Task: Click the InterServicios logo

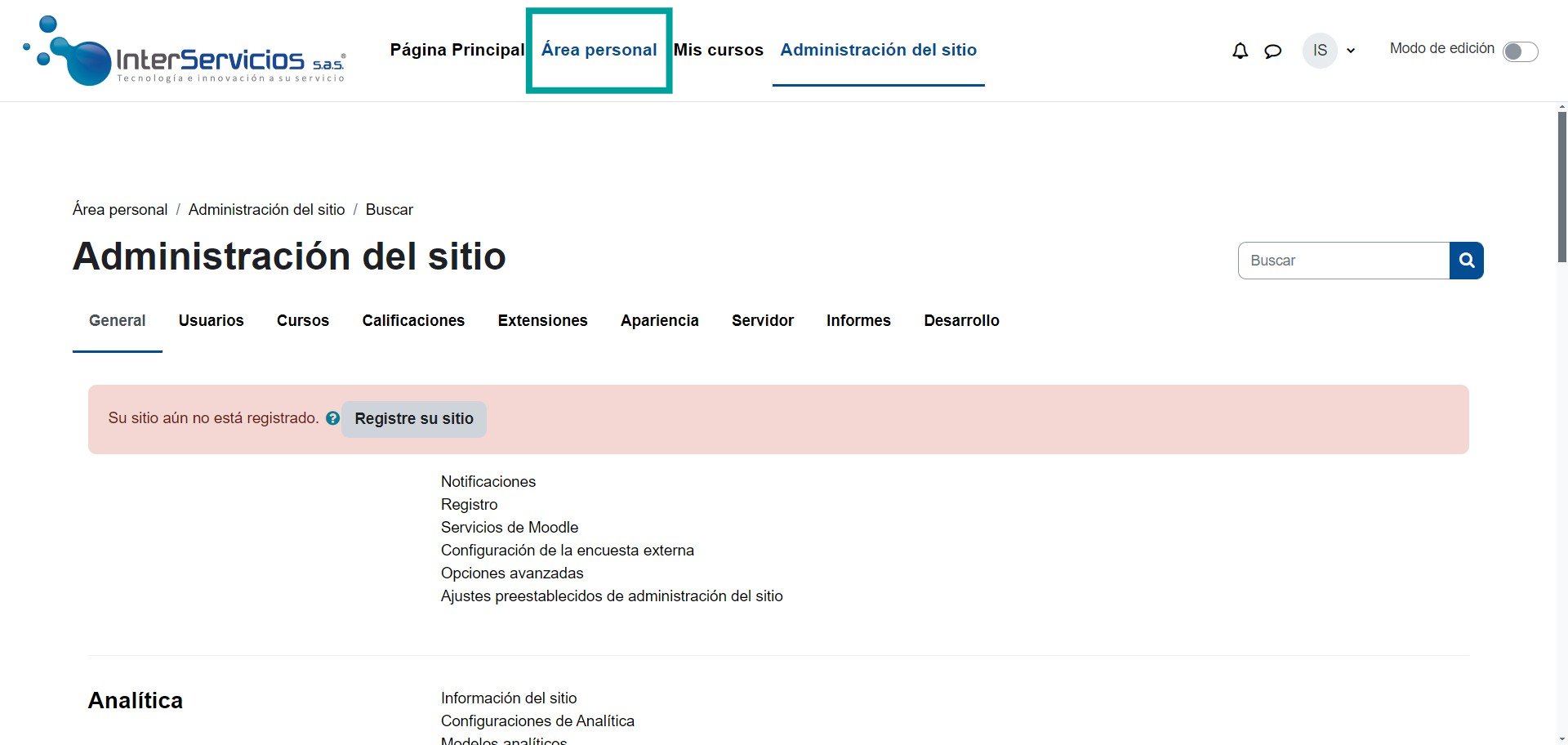Action: [x=185, y=51]
